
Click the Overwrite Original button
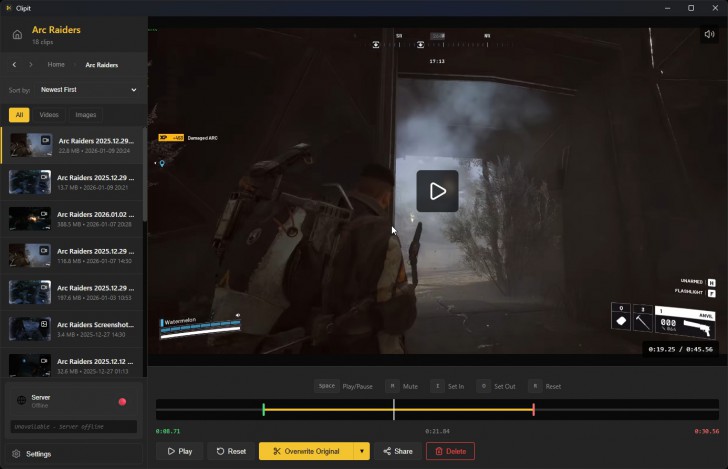[x=305, y=451]
